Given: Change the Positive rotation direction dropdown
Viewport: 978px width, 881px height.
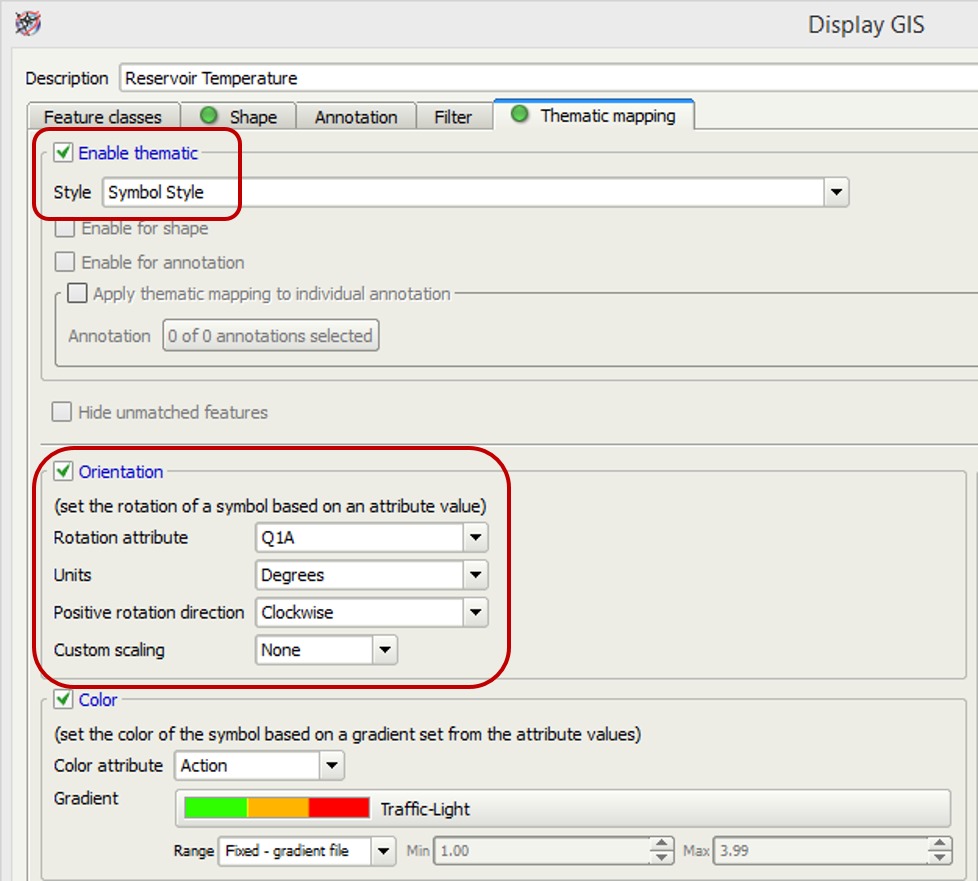Looking at the screenshot, I should pos(475,612).
